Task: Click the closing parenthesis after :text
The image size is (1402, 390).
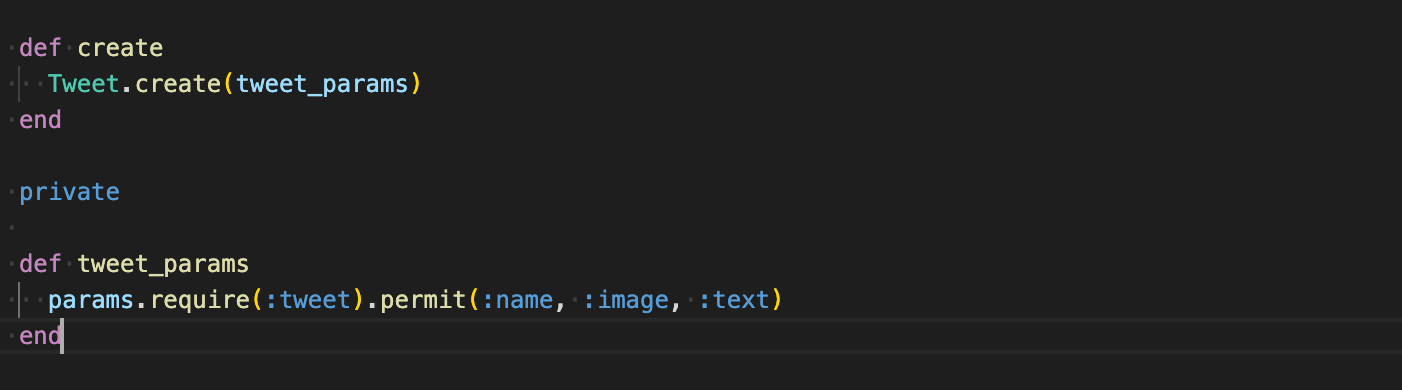Action: click(778, 300)
